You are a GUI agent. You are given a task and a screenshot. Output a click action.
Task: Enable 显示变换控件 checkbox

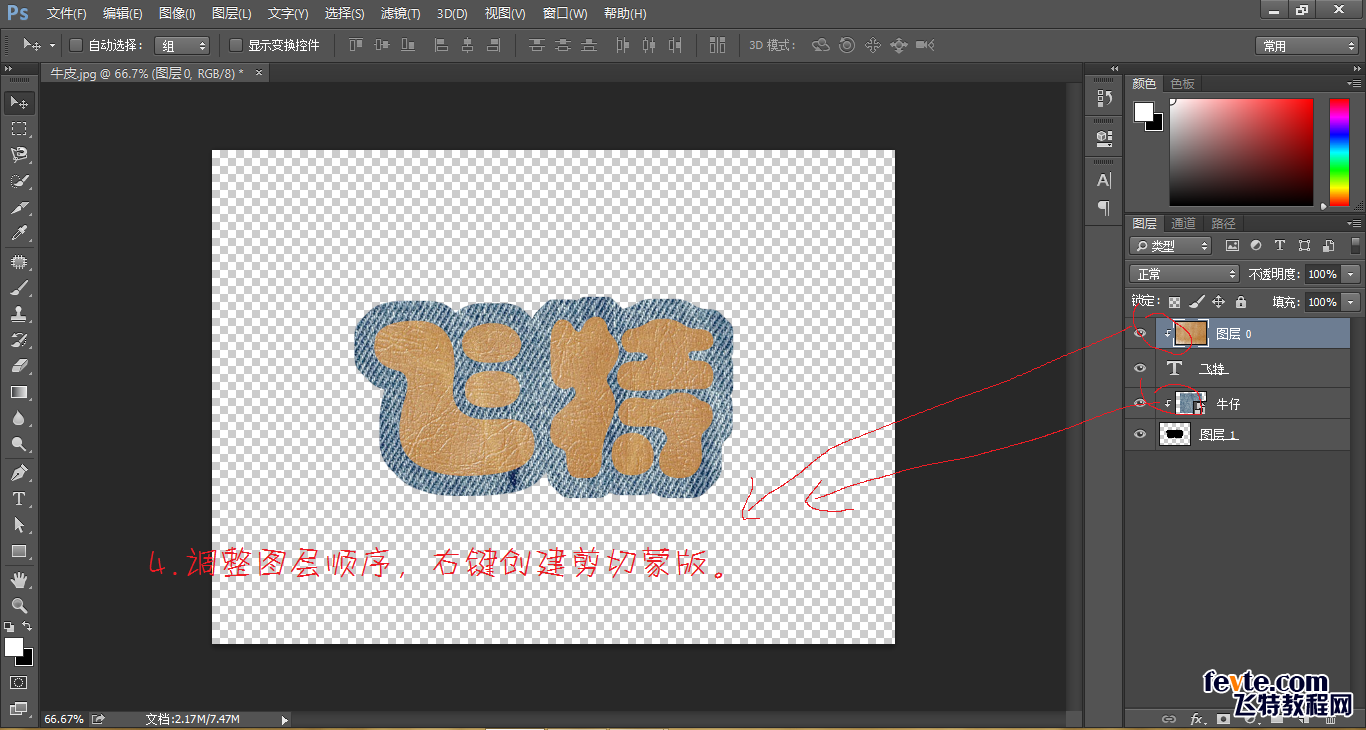(236, 45)
